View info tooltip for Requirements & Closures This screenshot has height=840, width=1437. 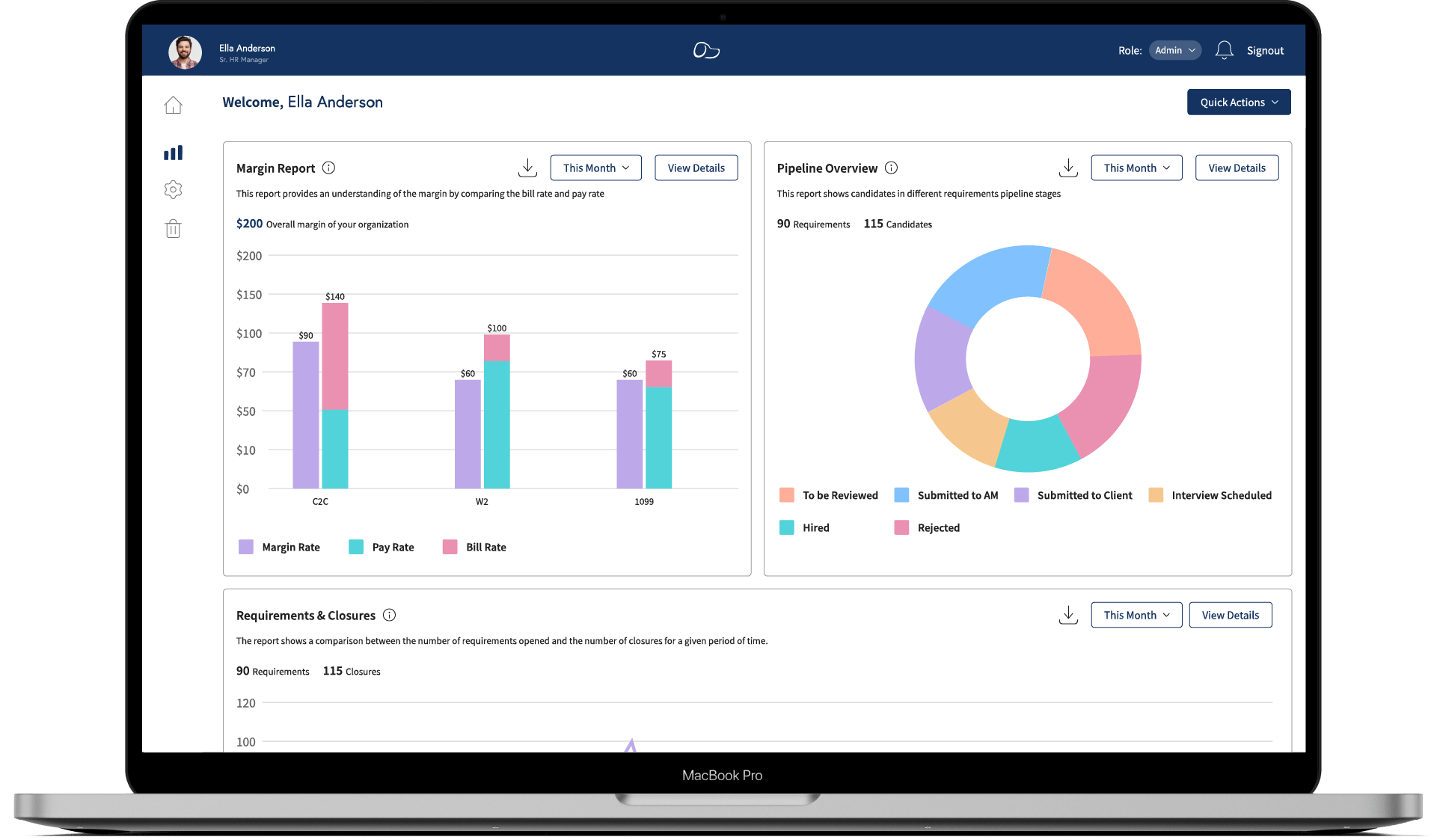[389, 615]
